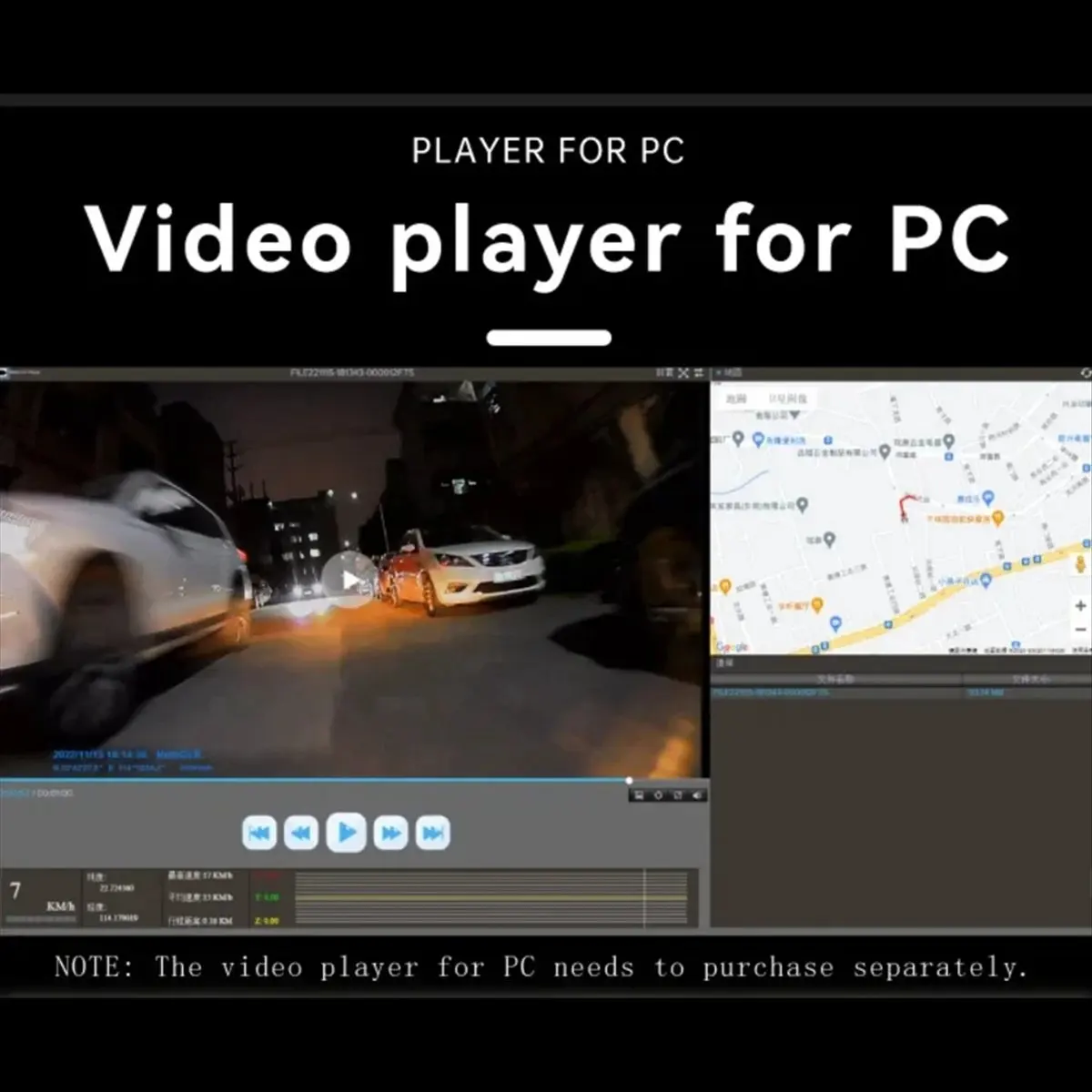This screenshot has height=1092, width=1092.
Task: Start playback with the blue play button
Action: (346, 833)
